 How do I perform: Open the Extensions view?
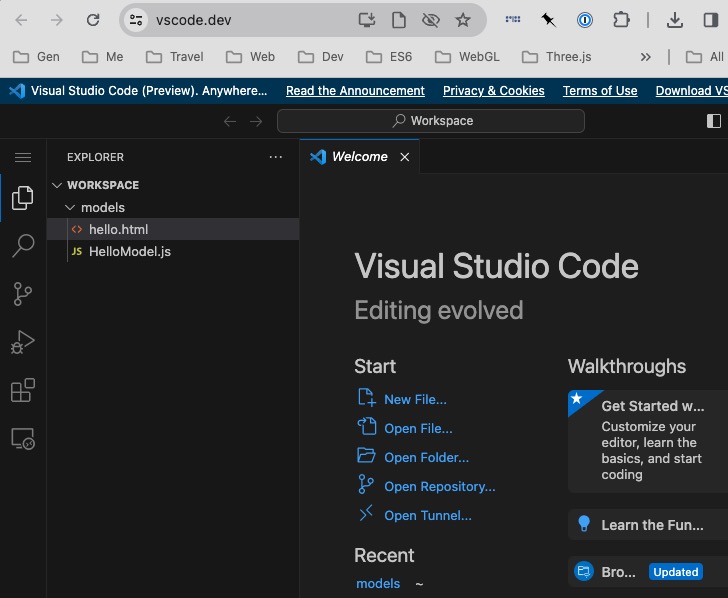22,390
